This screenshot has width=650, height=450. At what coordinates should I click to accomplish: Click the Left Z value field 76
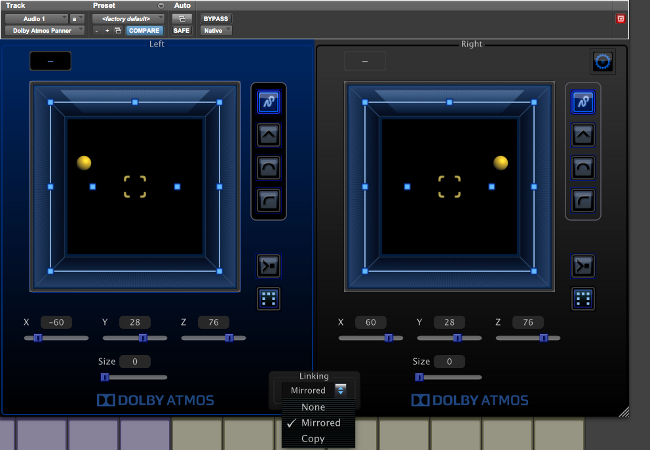coord(213,322)
